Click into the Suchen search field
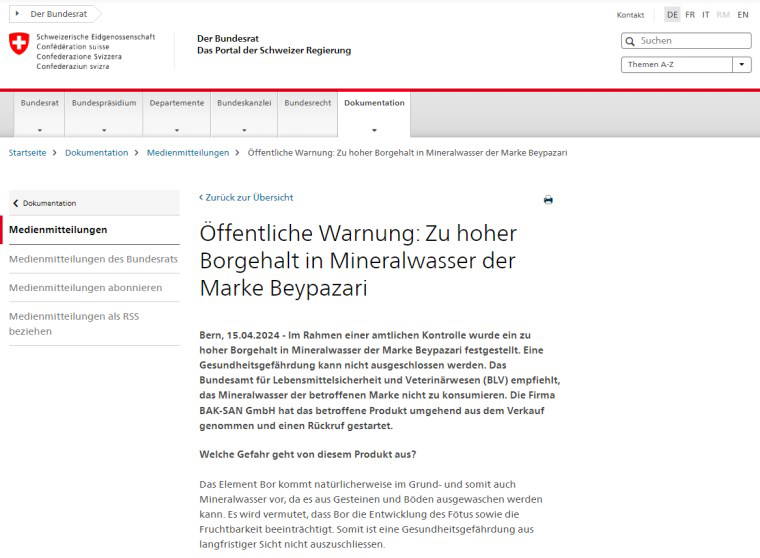The height and width of the screenshot is (558, 760). 692,41
